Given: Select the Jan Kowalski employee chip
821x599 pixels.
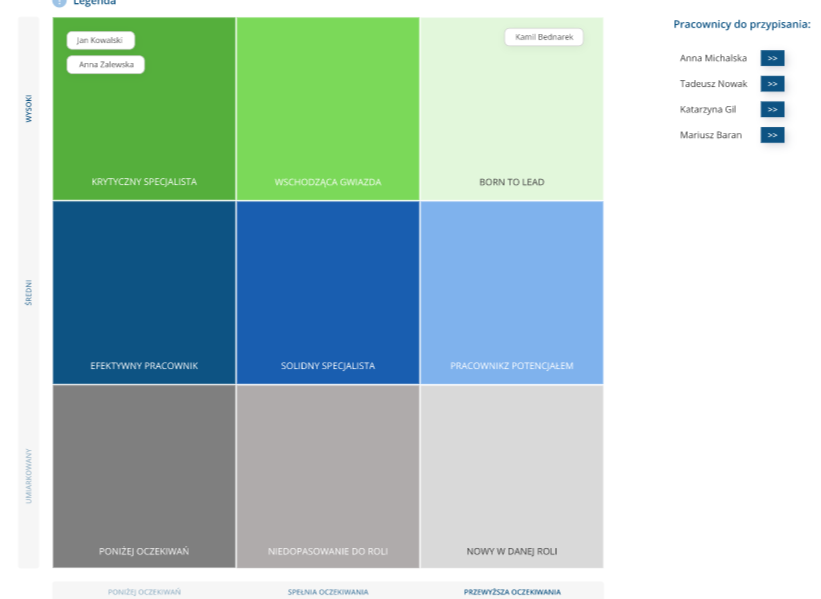Looking at the screenshot, I should click(x=101, y=40).
